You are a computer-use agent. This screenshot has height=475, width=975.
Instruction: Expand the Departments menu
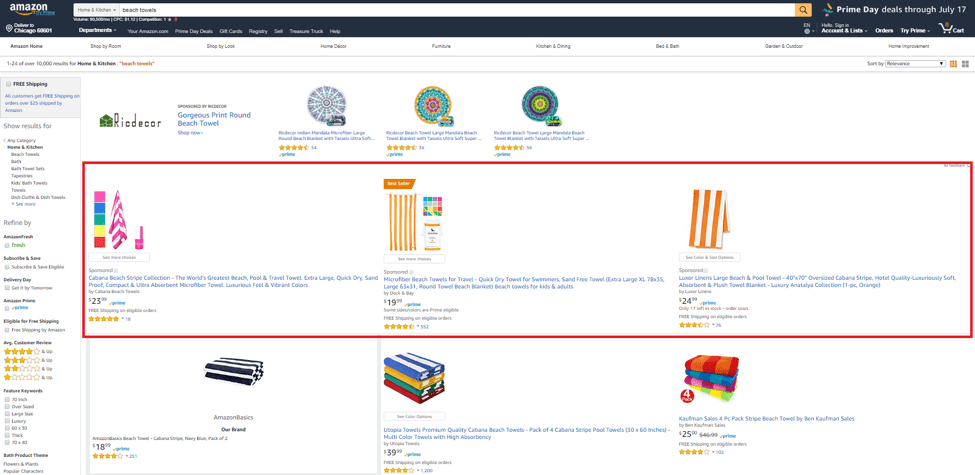click(97, 30)
